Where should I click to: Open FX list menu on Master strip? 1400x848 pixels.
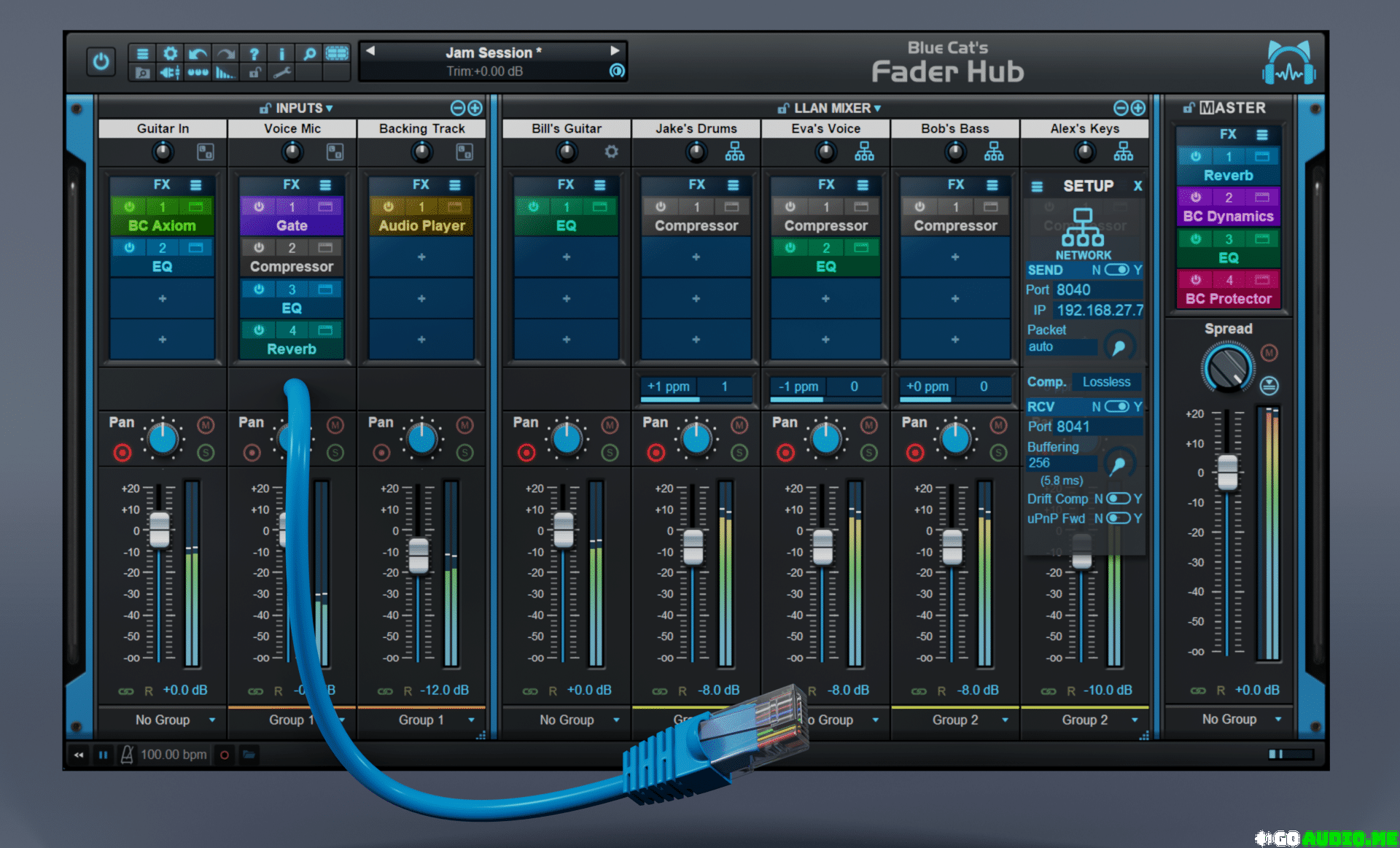coord(1262,135)
